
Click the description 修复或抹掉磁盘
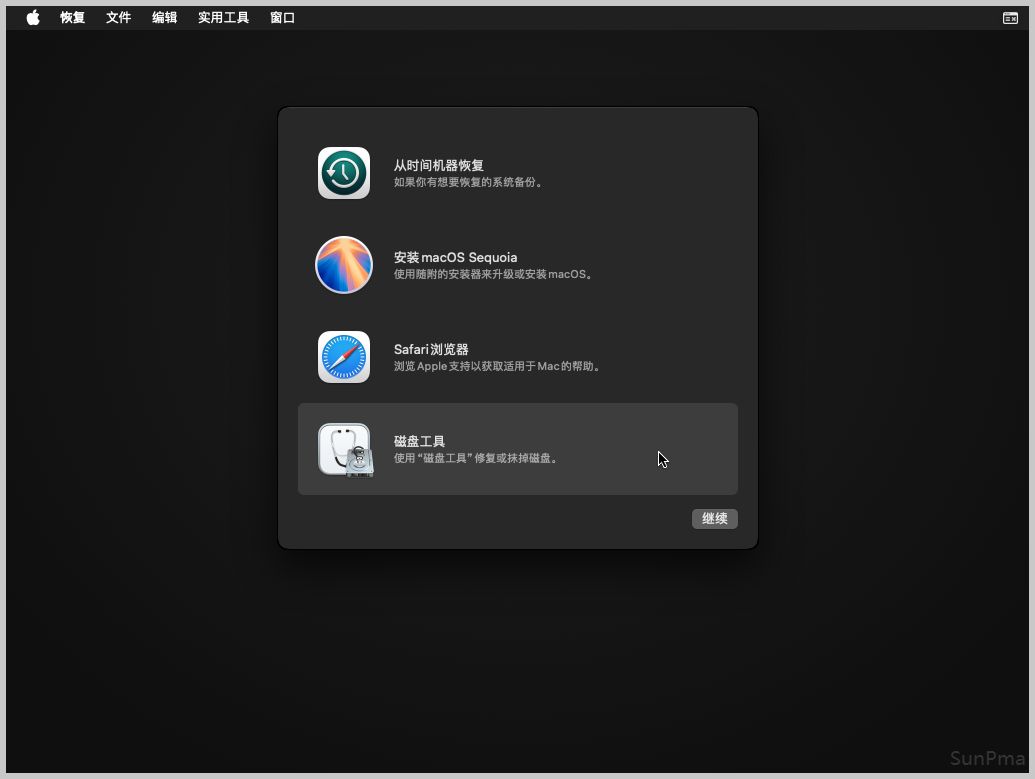click(x=477, y=459)
